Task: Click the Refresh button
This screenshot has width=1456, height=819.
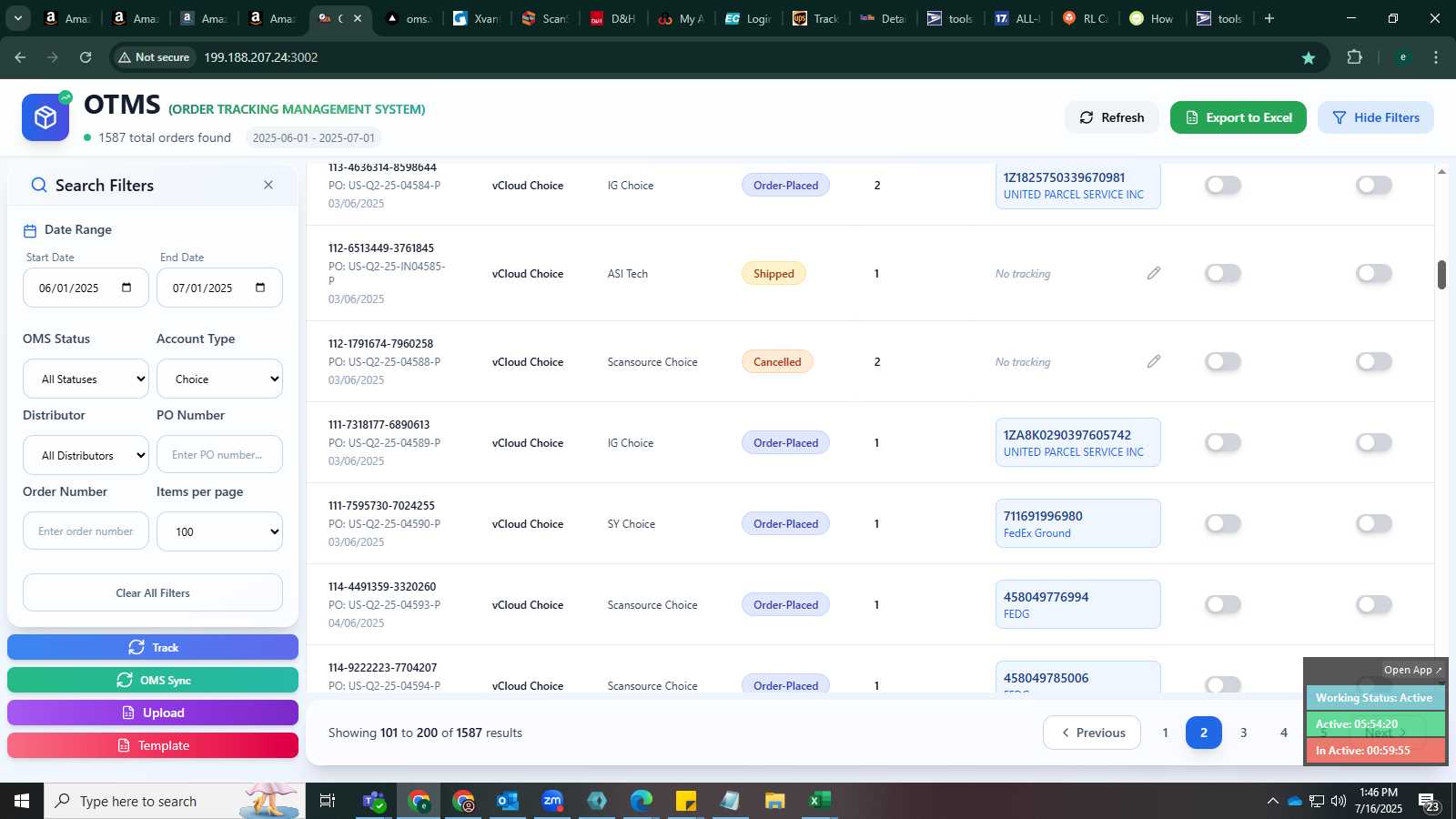Action: [1112, 117]
